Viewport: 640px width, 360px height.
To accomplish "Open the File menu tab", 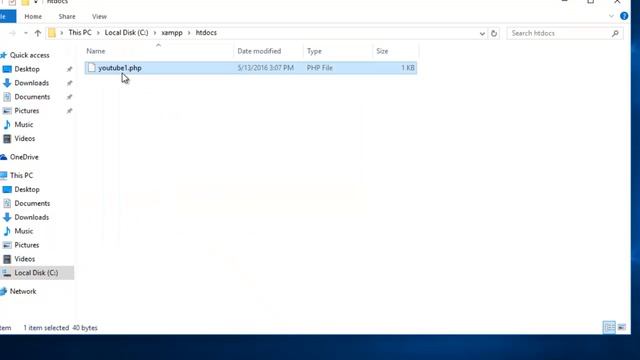I will [x=7, y=17].
